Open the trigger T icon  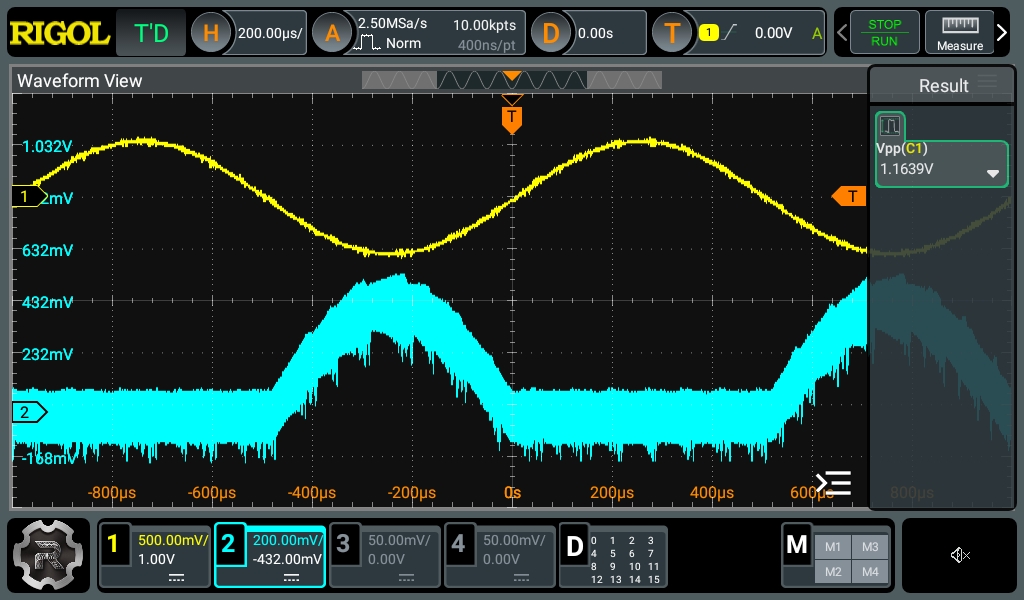point(672,33)
